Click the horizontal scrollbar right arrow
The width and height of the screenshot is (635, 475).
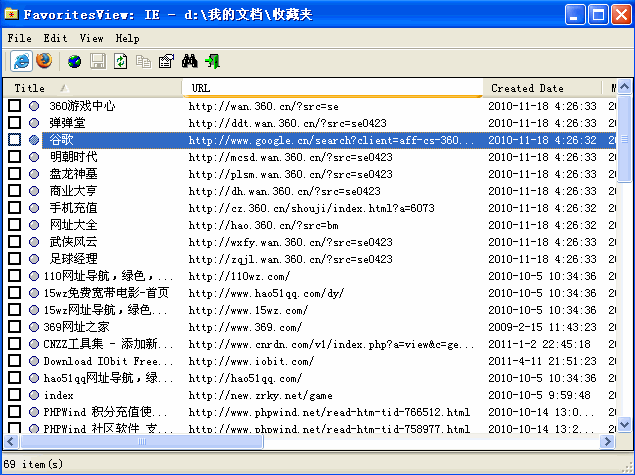608,441
